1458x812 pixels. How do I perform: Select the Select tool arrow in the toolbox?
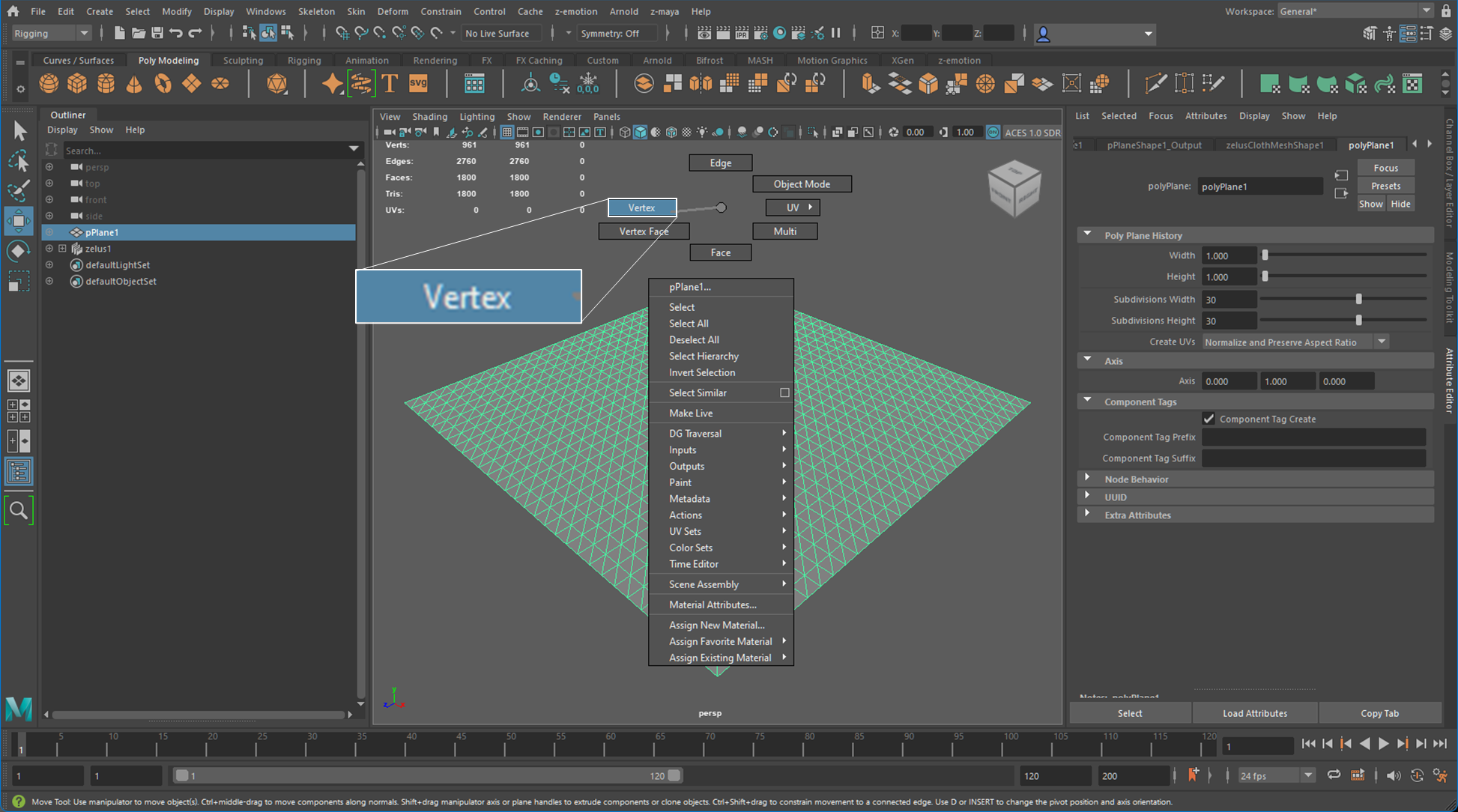tap(19, 130)
